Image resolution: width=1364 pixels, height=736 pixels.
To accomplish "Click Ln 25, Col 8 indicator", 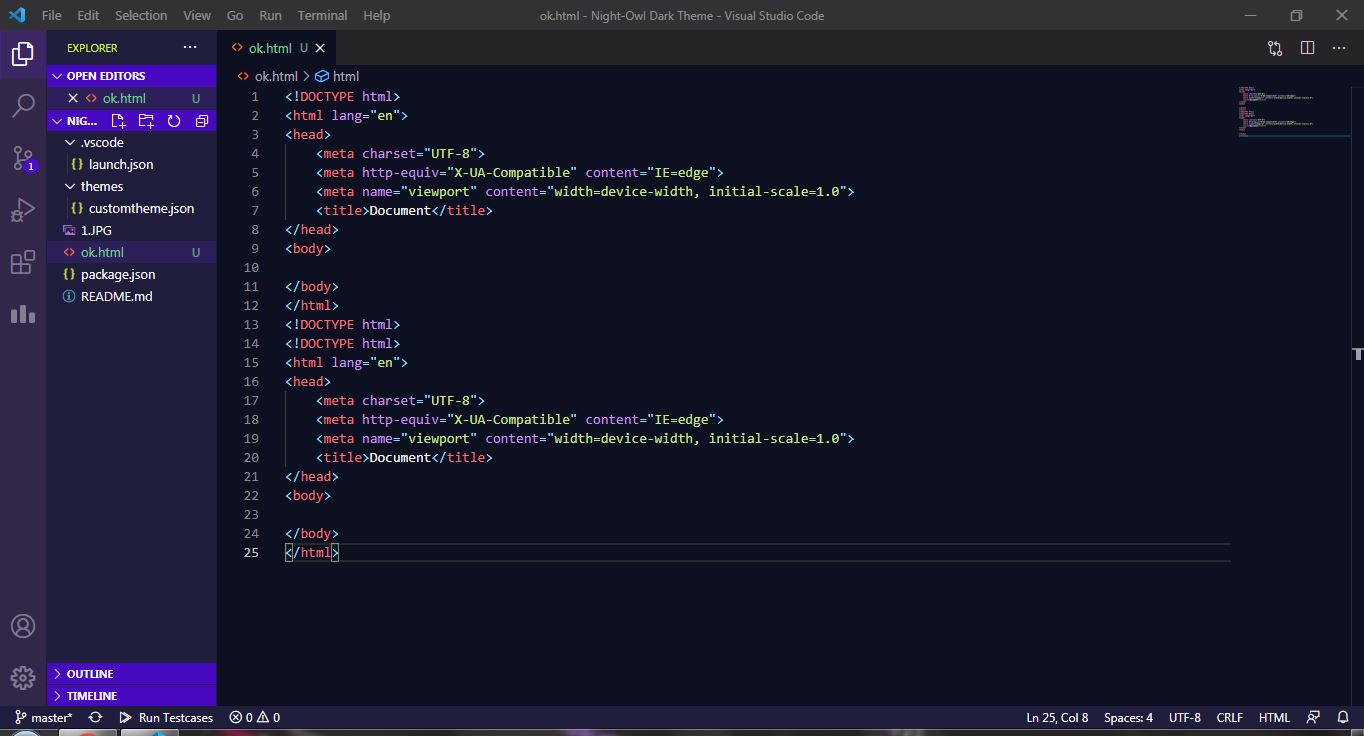I will point(1057,717).
